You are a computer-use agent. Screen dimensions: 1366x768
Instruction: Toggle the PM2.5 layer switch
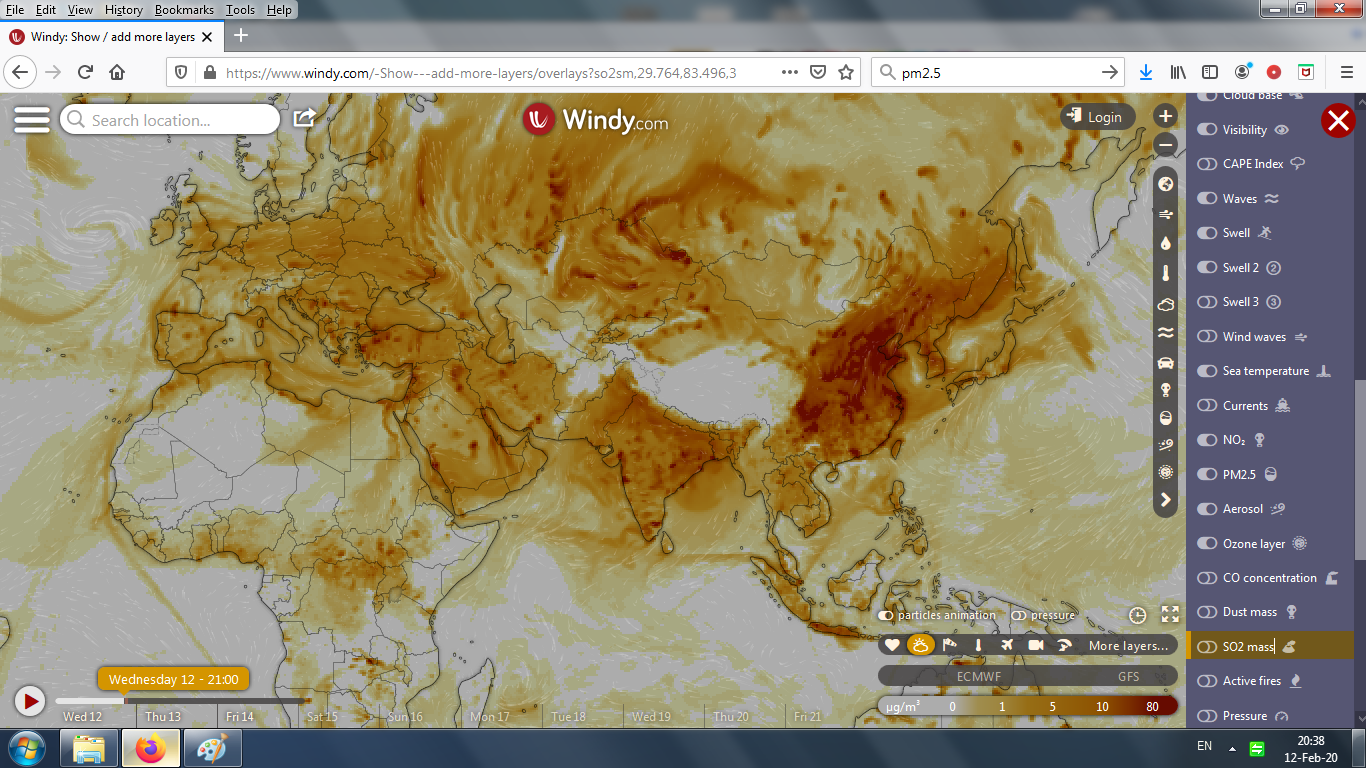[1207, 475]
